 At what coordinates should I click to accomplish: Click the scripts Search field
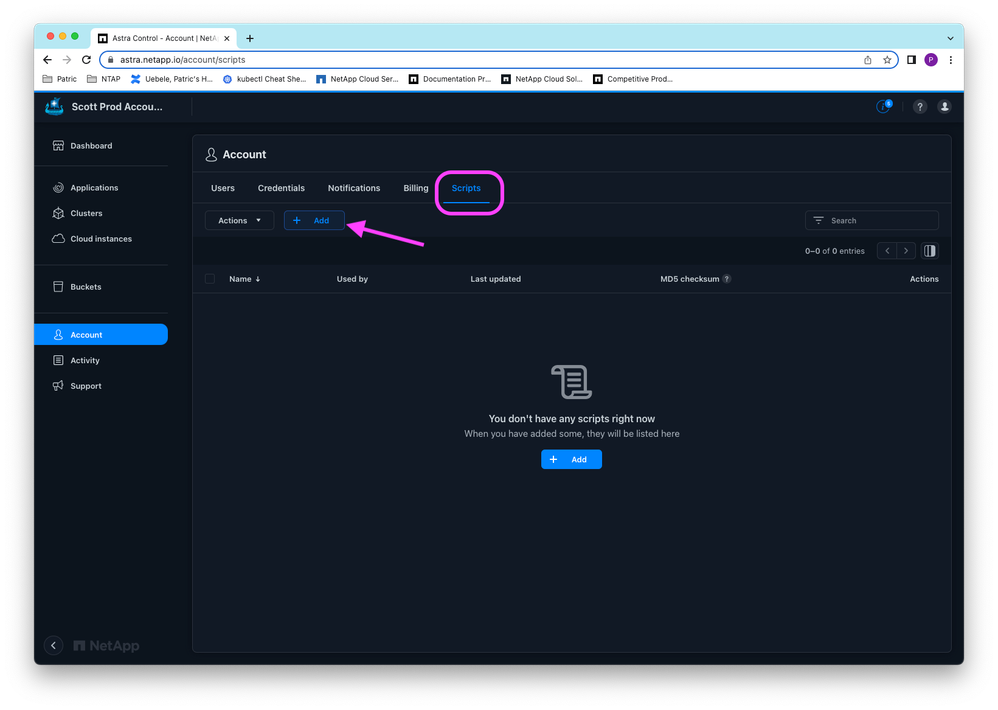coord(871,220)
